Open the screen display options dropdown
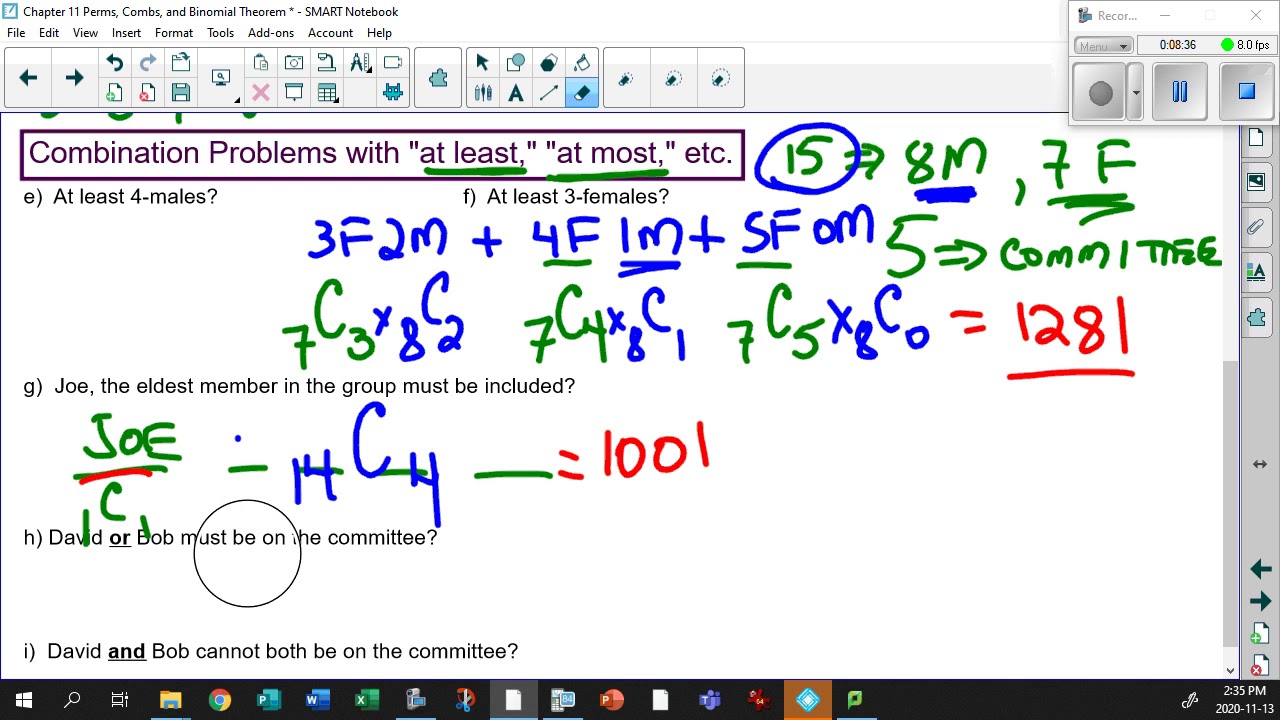The width and height of the screenshot is (1280, 720). coord(222,78)
